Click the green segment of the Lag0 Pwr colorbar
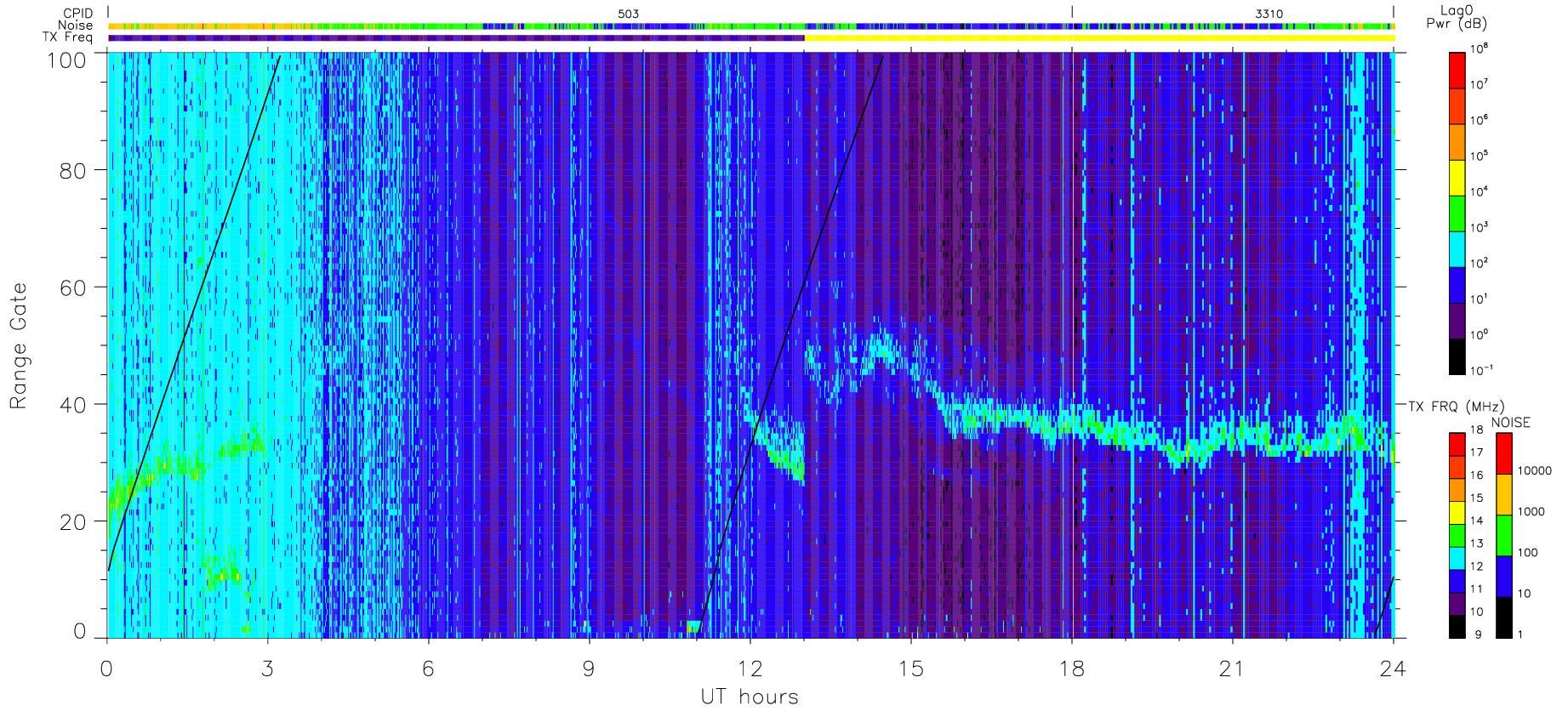This screenshot has width=1568, height=723. [1457, 213]
